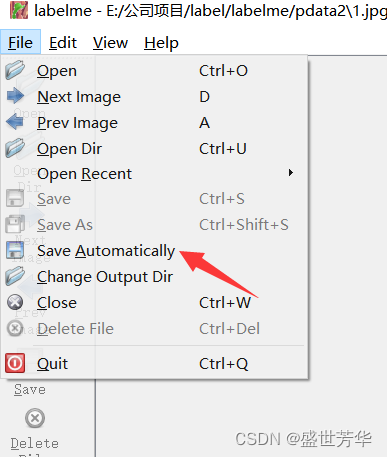Click the red Quit power icon
Viewport: 387px width, 457px height.
15,363
